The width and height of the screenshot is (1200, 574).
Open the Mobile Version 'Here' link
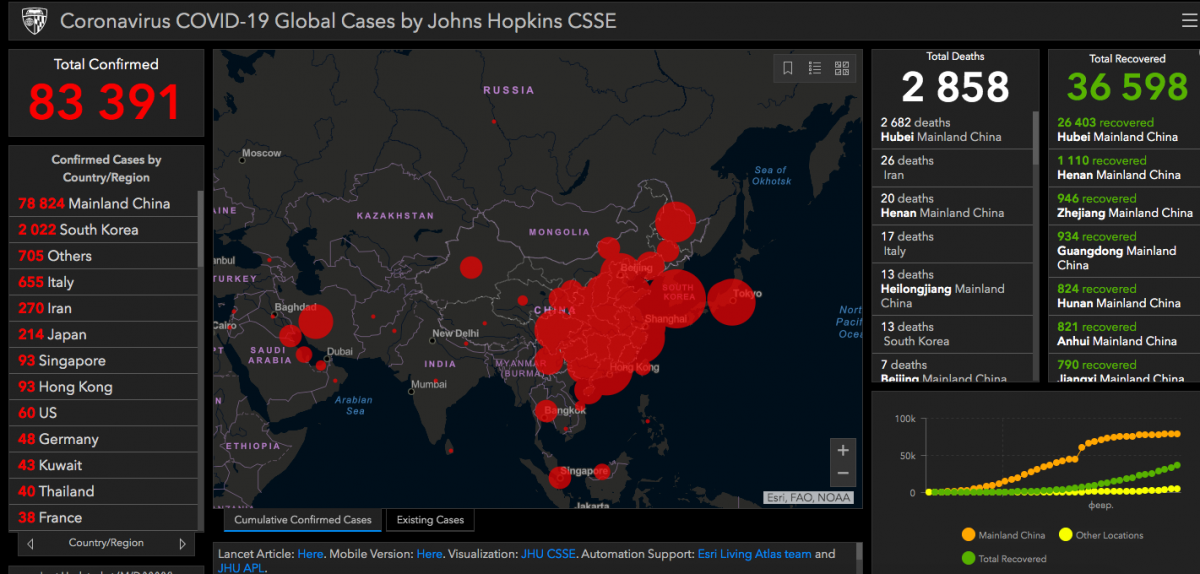point(429,553)
